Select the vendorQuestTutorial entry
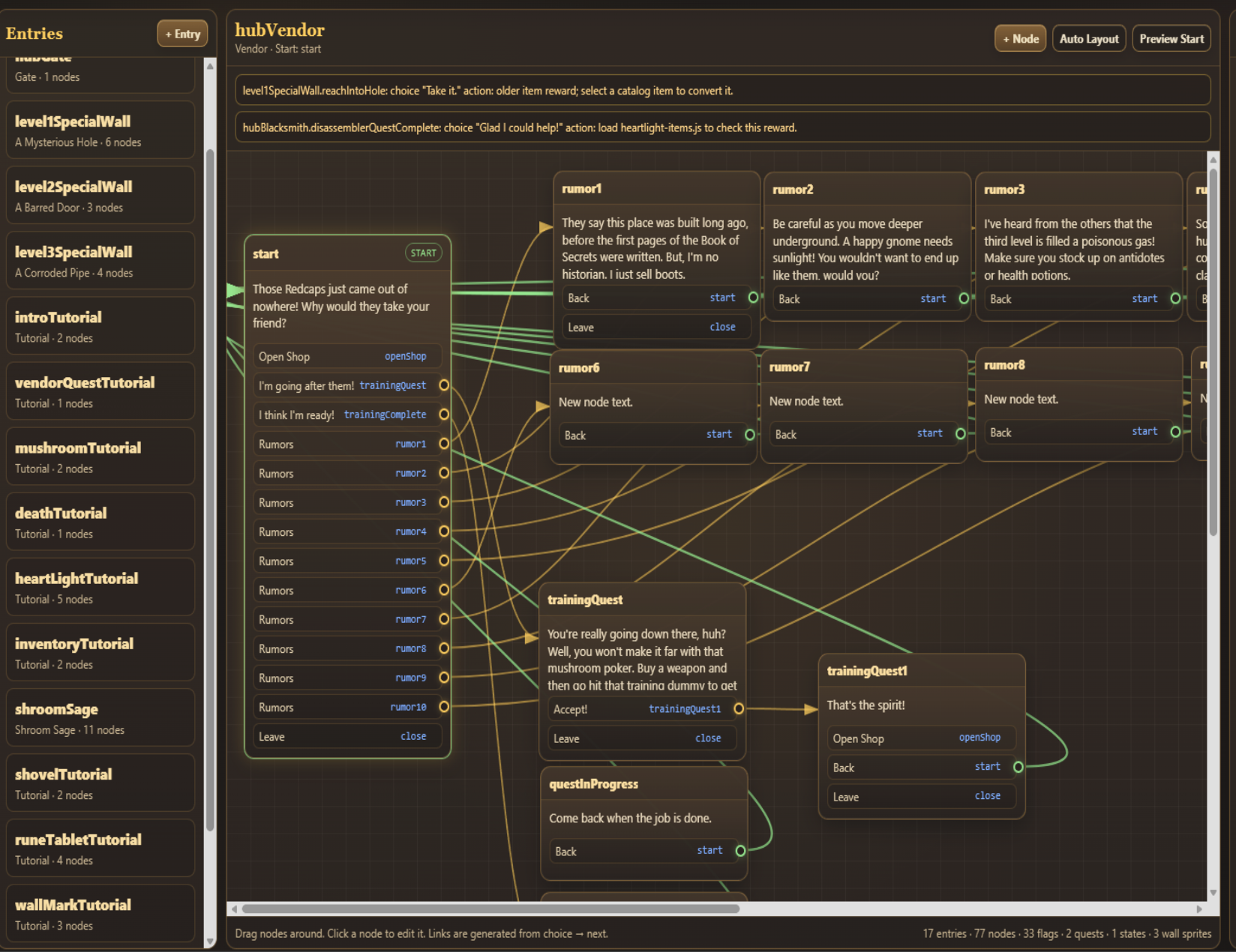 click(100, 391)
